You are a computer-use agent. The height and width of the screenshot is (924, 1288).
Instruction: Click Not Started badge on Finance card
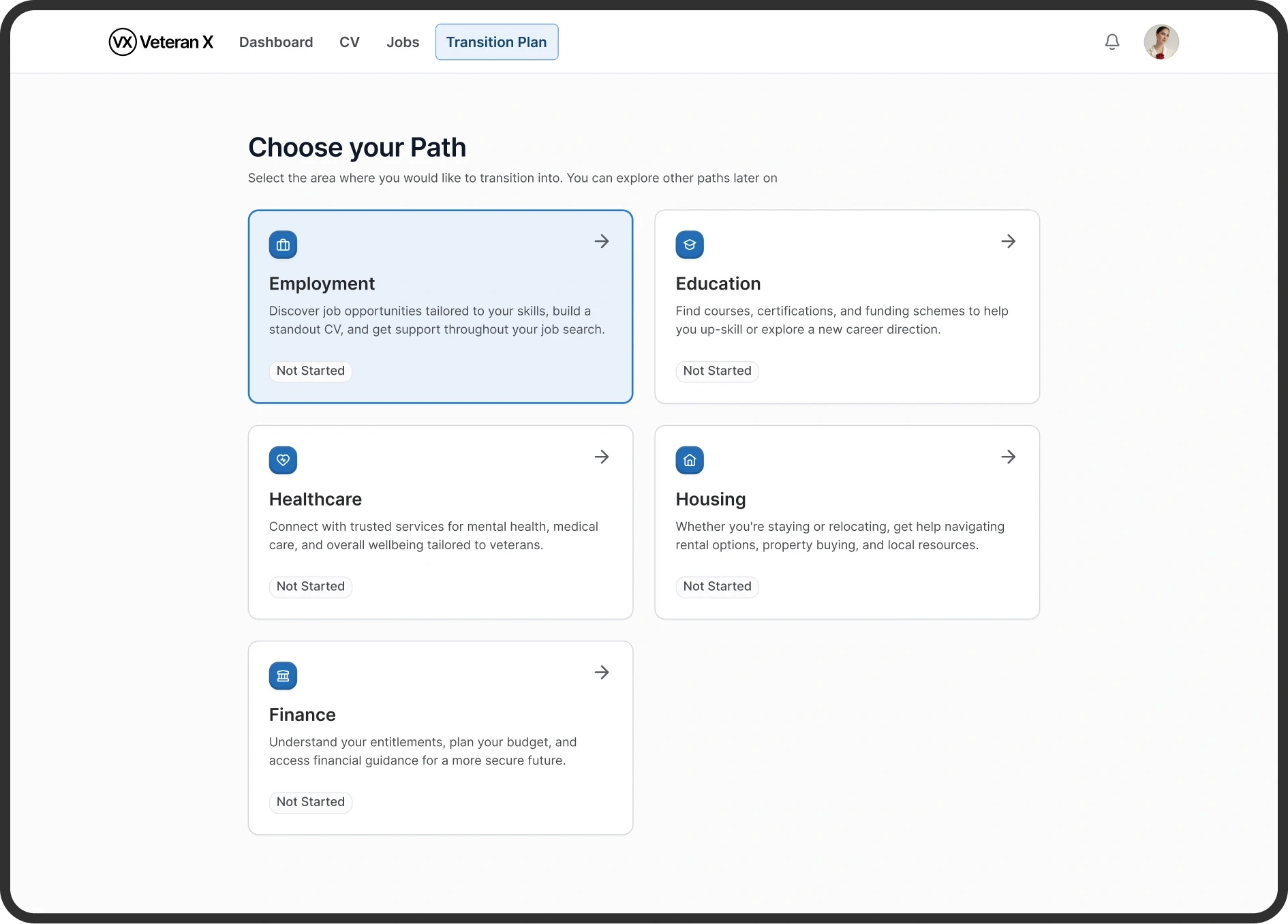[x=311, y=802]
